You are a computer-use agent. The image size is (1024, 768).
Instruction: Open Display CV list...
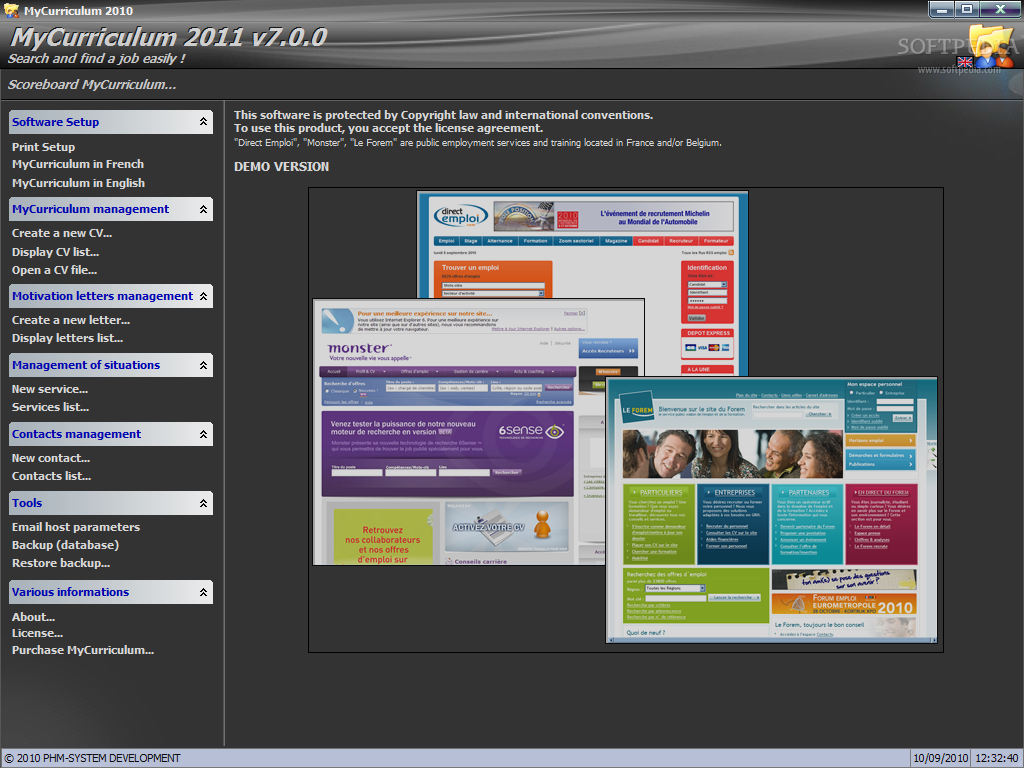pos(56,252)
